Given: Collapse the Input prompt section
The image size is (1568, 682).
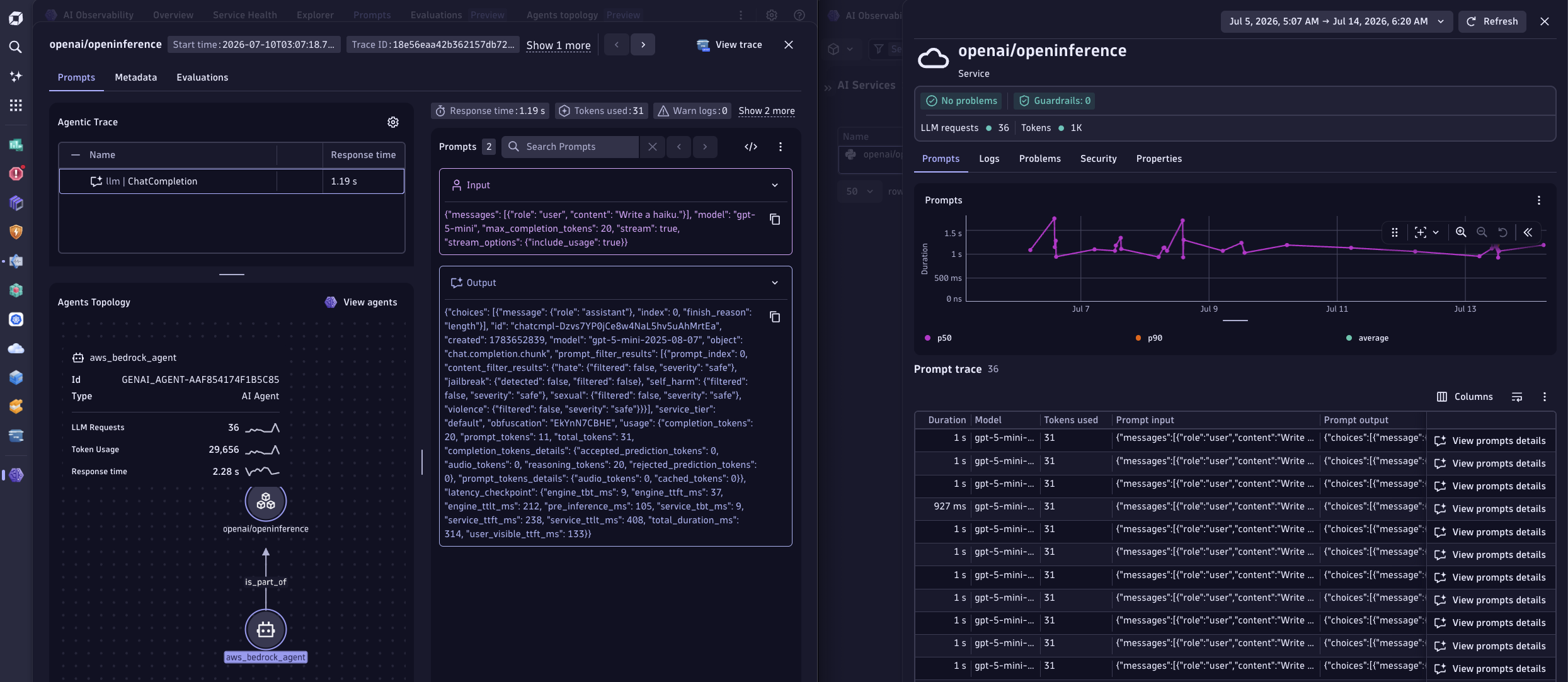Looking at the screenshot, I should (775, 185).
